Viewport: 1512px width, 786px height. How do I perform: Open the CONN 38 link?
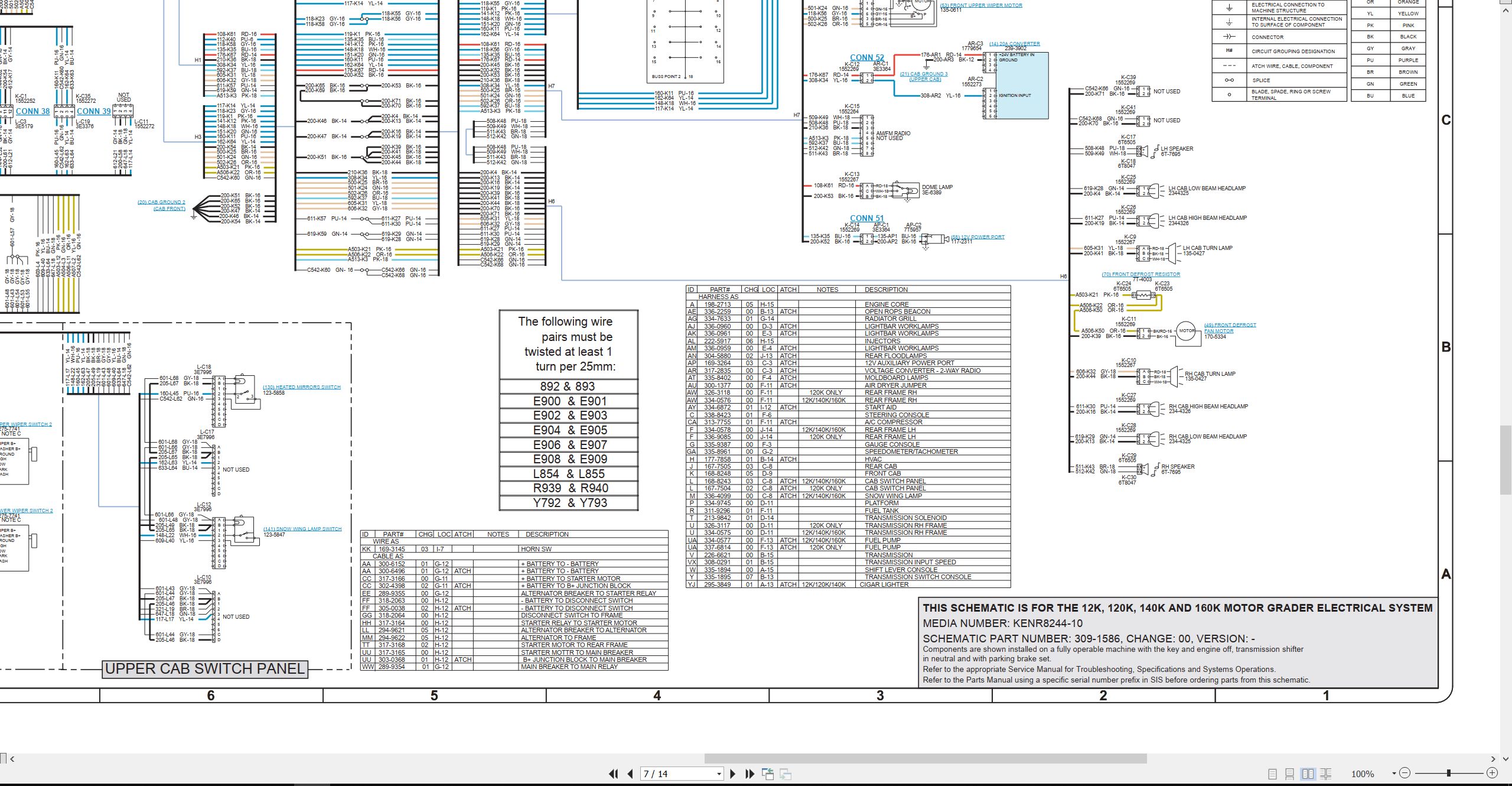32,111
